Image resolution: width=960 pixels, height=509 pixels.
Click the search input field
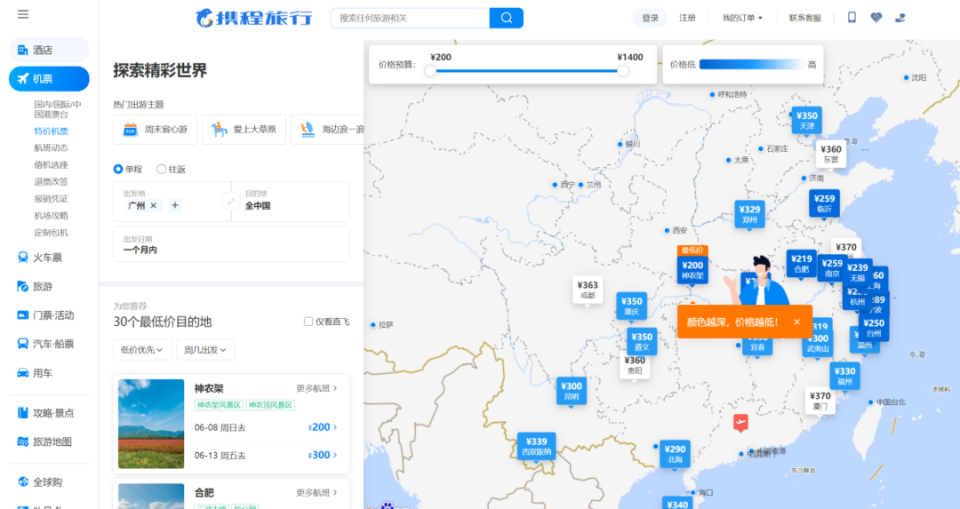pos(410,18)
